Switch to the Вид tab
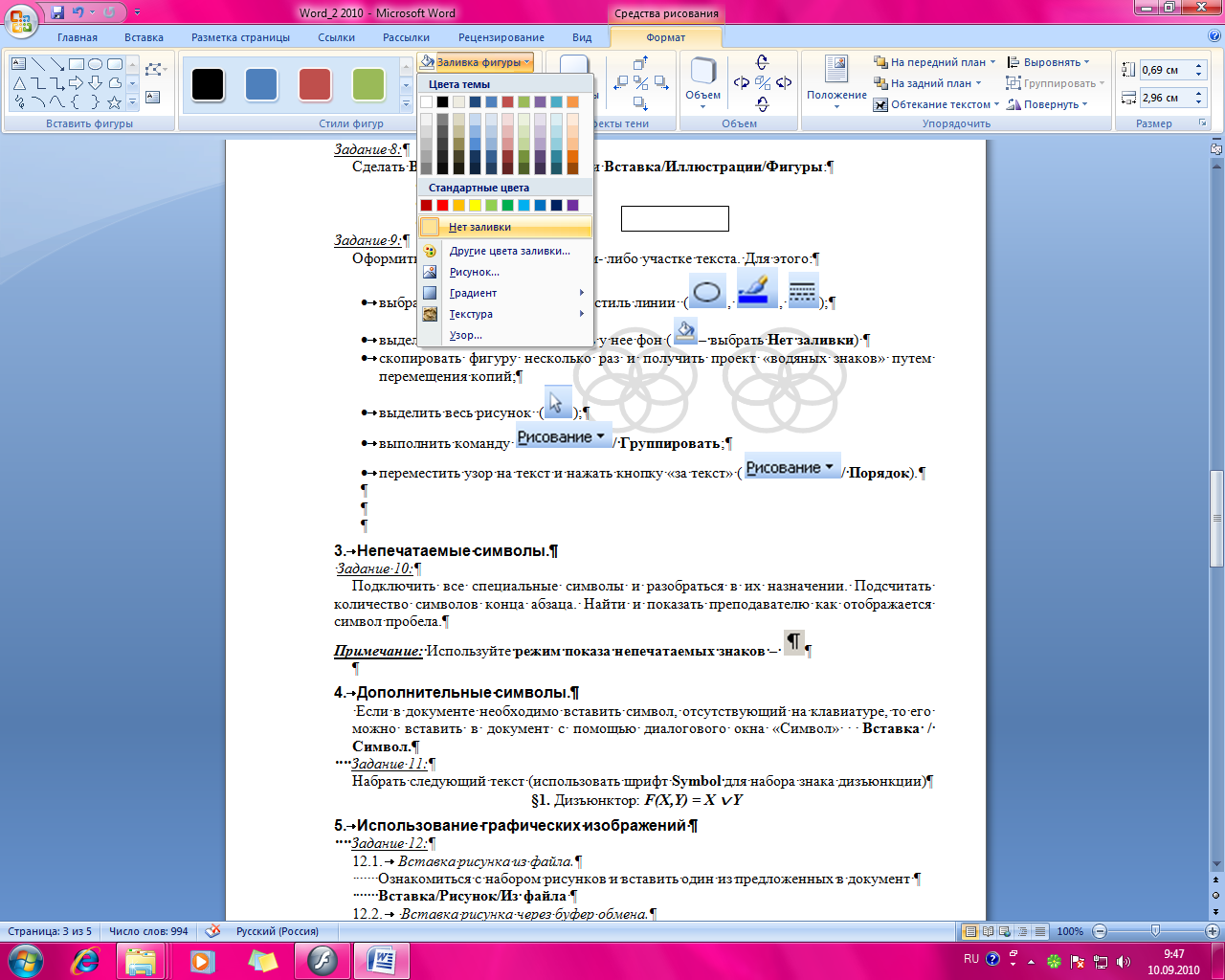Image resolution: width=1225 pixels, height=980 pixels. (x=582, y=37)
